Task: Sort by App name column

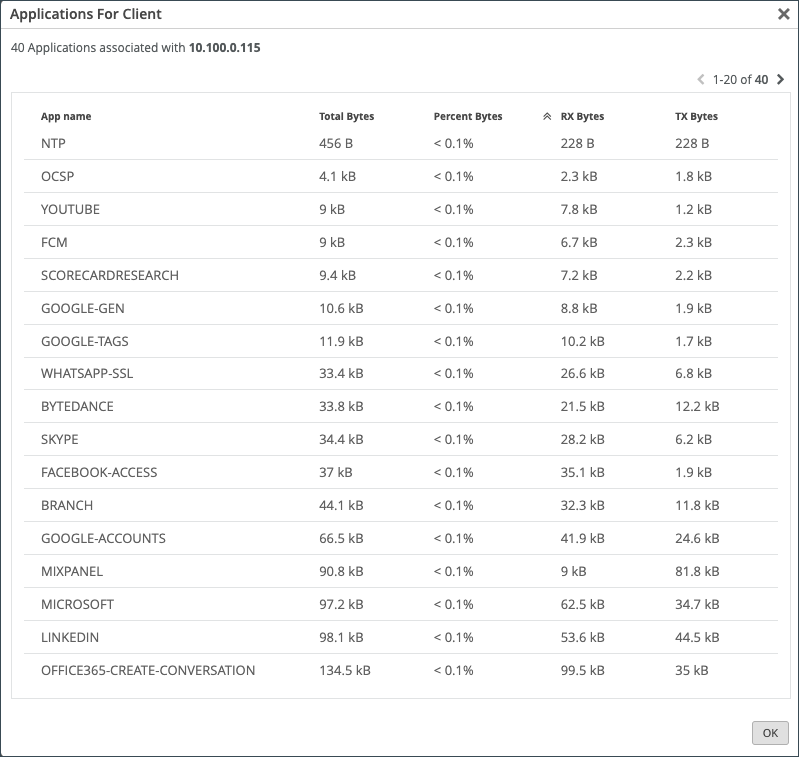Action: (66, 116)
